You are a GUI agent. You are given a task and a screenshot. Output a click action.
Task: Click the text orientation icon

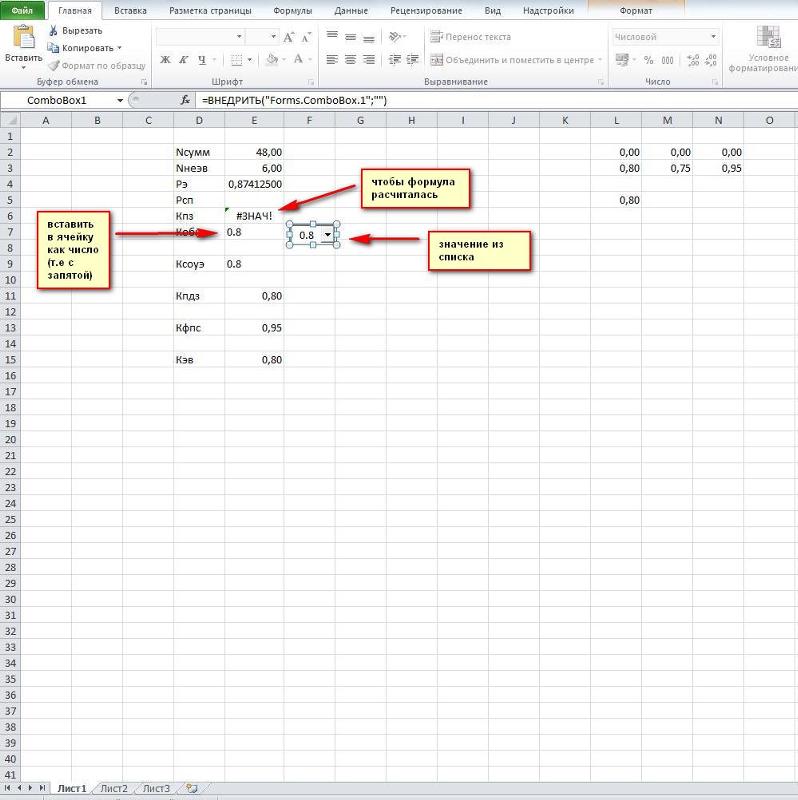coord(395,36)
